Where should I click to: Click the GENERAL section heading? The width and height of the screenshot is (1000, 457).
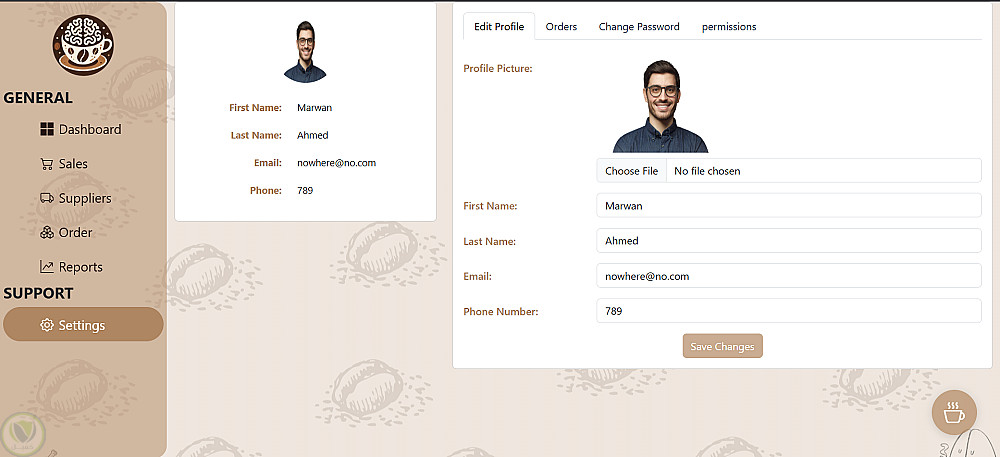(x=38, y=98)
